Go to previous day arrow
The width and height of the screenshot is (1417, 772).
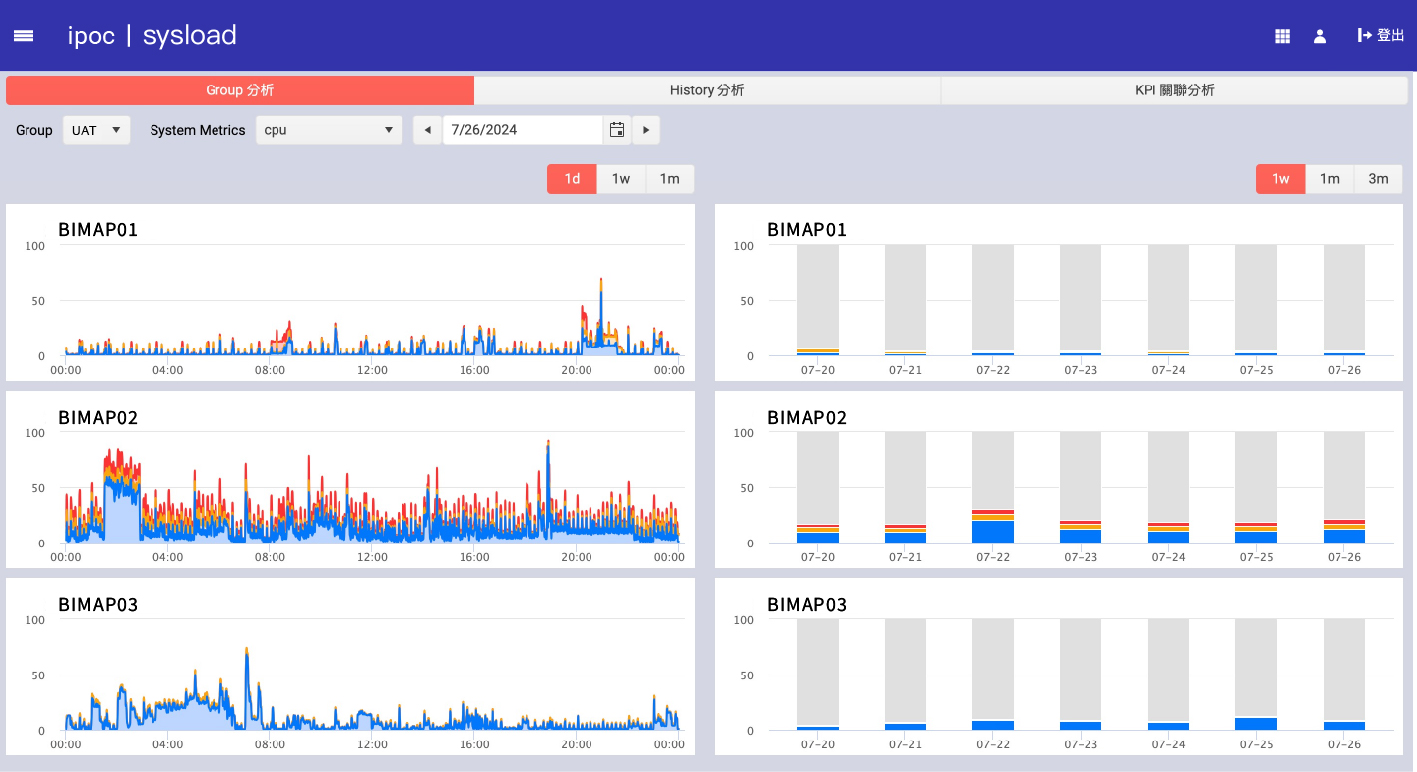coord(427,130)
